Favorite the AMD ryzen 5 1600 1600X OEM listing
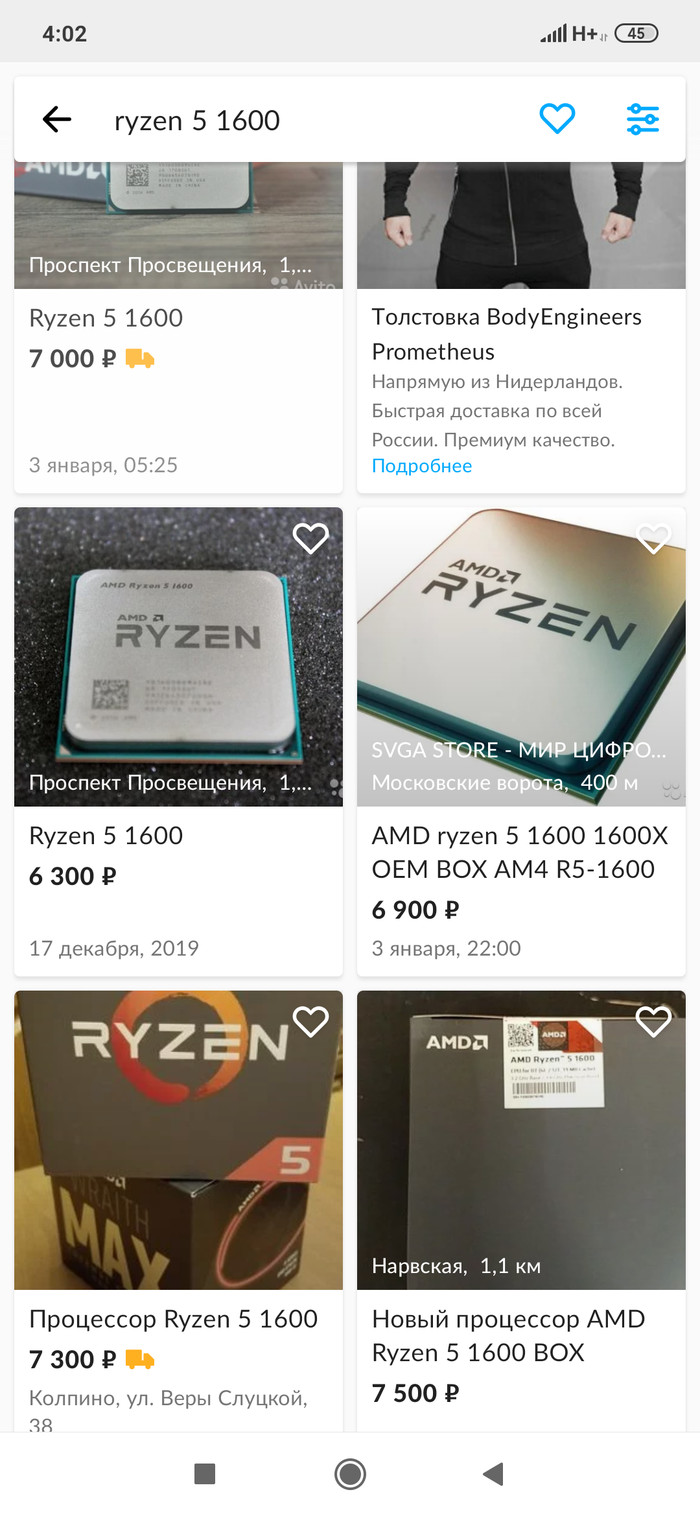 (x=653, y=539)
